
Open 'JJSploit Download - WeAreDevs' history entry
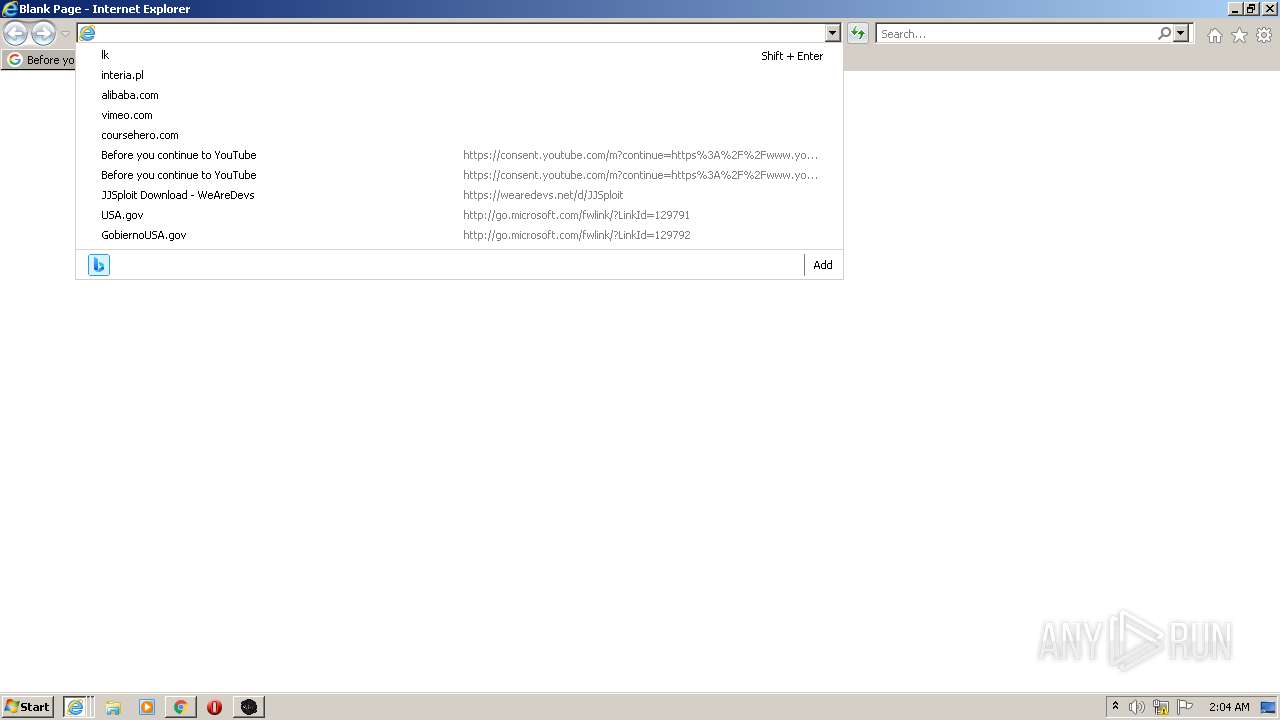pyautogui.click(x=459, y=195)
